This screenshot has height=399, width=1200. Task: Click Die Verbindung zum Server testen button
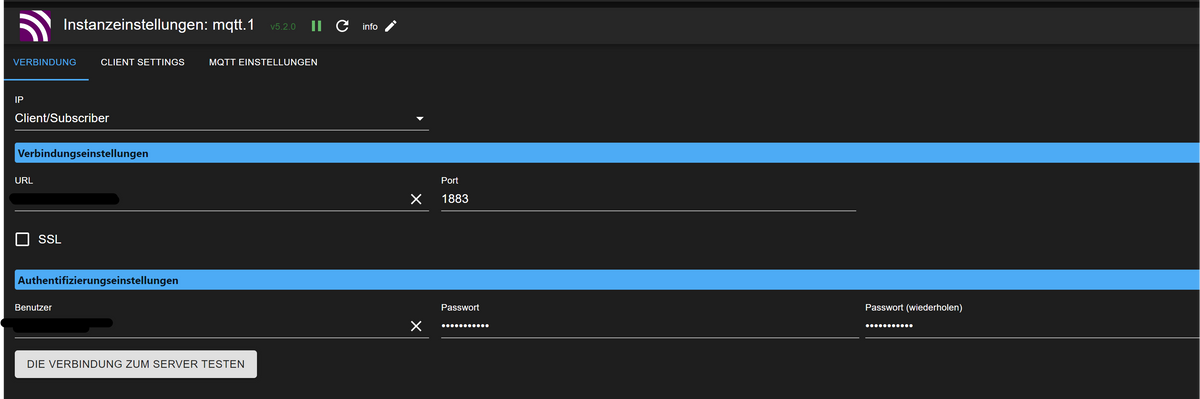click(x=136, y=365)
